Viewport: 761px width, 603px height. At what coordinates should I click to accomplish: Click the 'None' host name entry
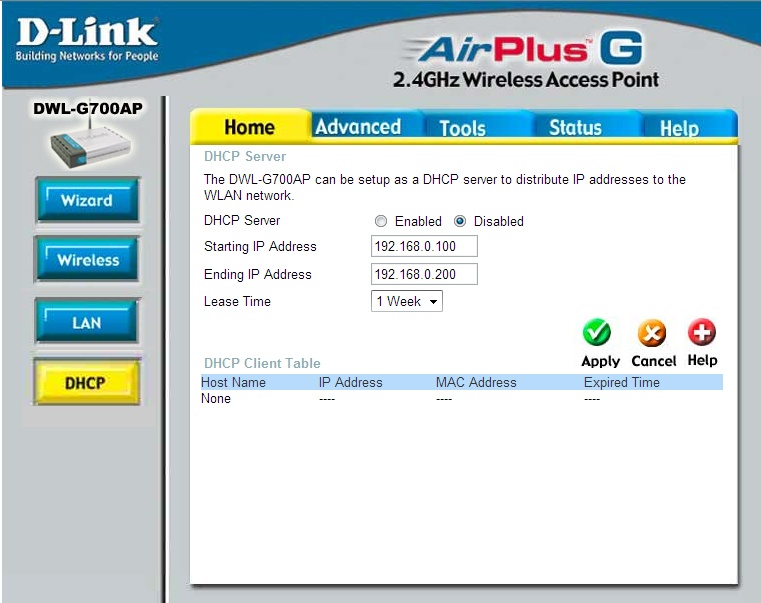(x=216, y=399)
